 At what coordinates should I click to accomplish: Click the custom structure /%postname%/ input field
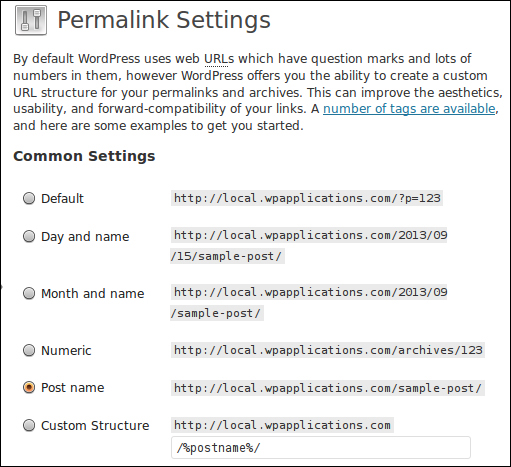[321, 447]
